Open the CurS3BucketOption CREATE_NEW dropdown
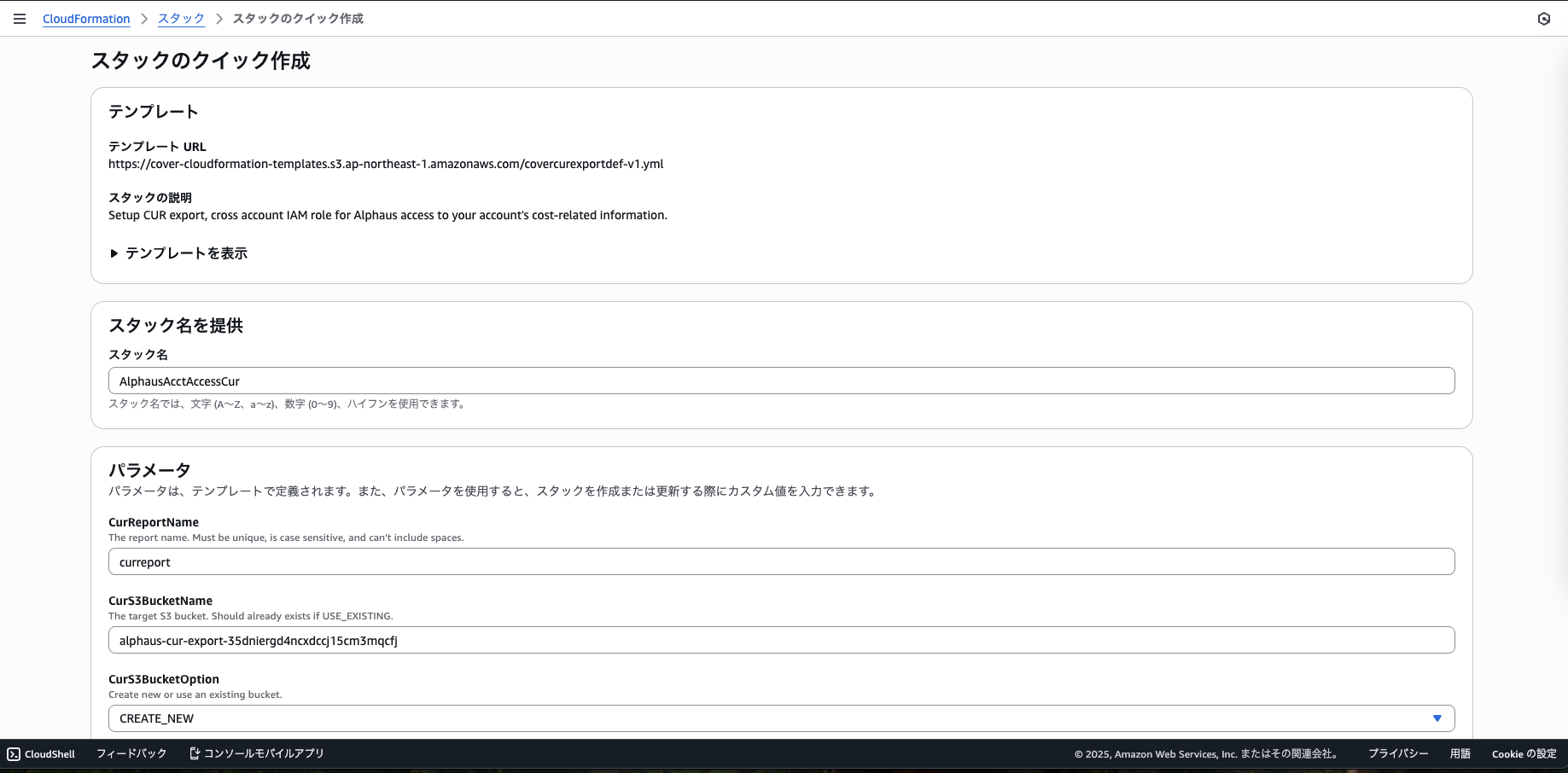This screenshot has height=773, width=1568. [x=768, y=718]
